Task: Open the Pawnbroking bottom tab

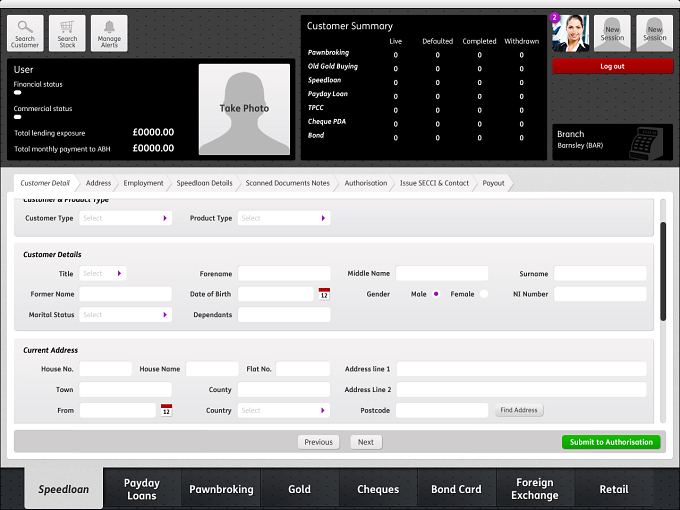Action: tap(221, 489)
